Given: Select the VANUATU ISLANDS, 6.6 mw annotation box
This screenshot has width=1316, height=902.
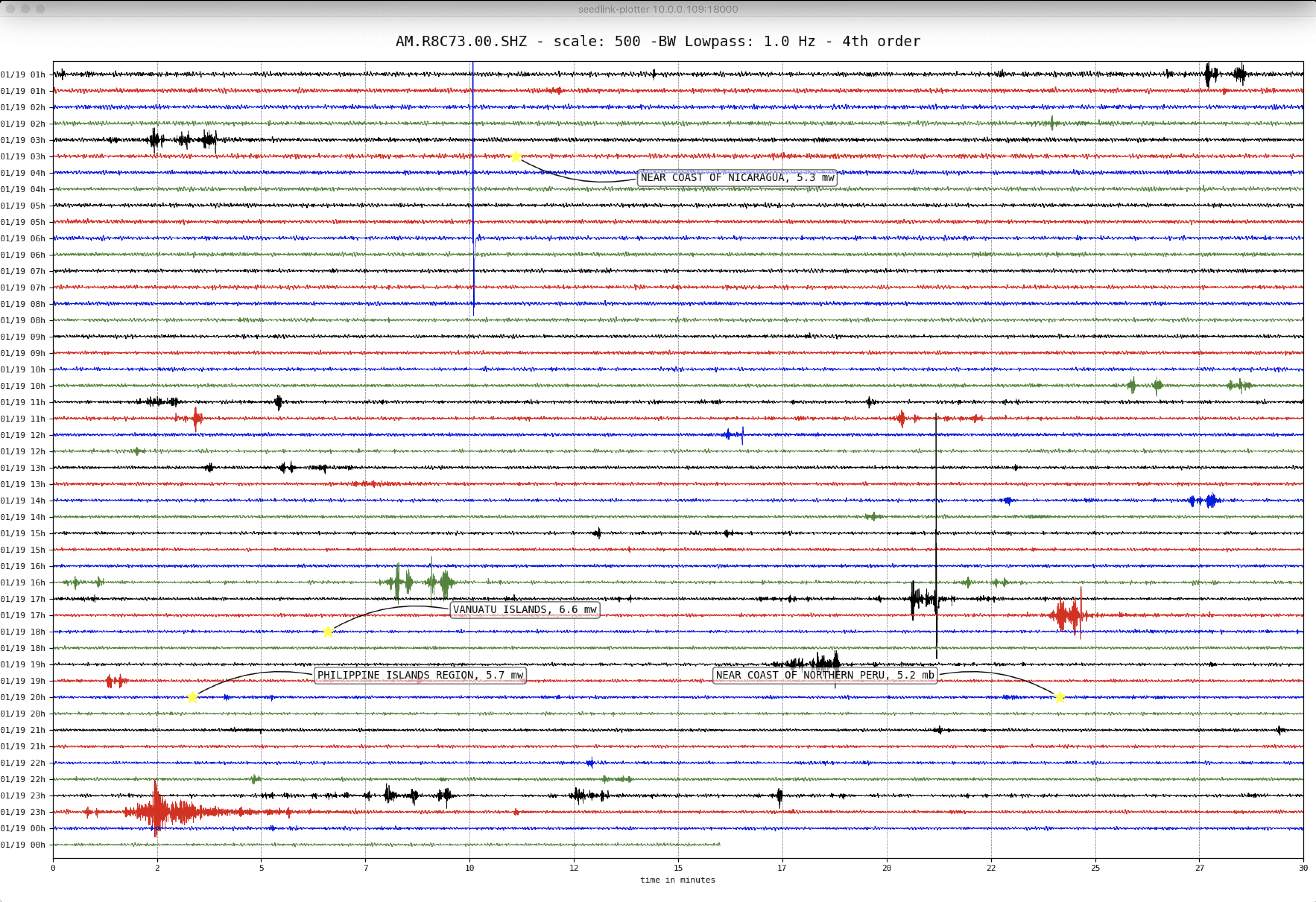Looking at the screenshot, I should coord(525,609).
